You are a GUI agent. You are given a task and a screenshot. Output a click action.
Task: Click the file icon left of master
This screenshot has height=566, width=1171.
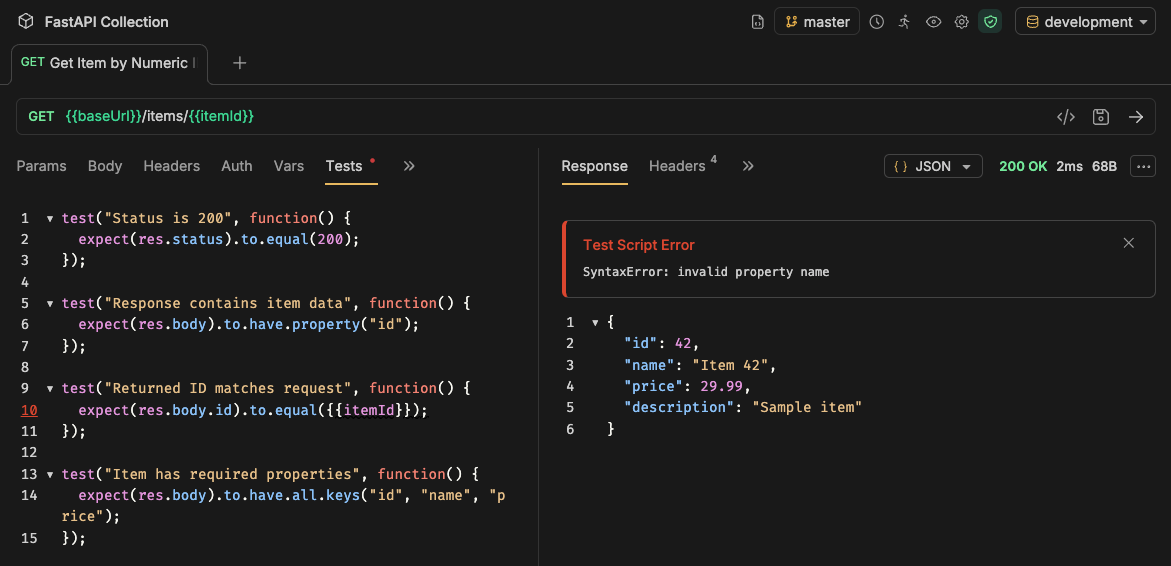point(758,22)
